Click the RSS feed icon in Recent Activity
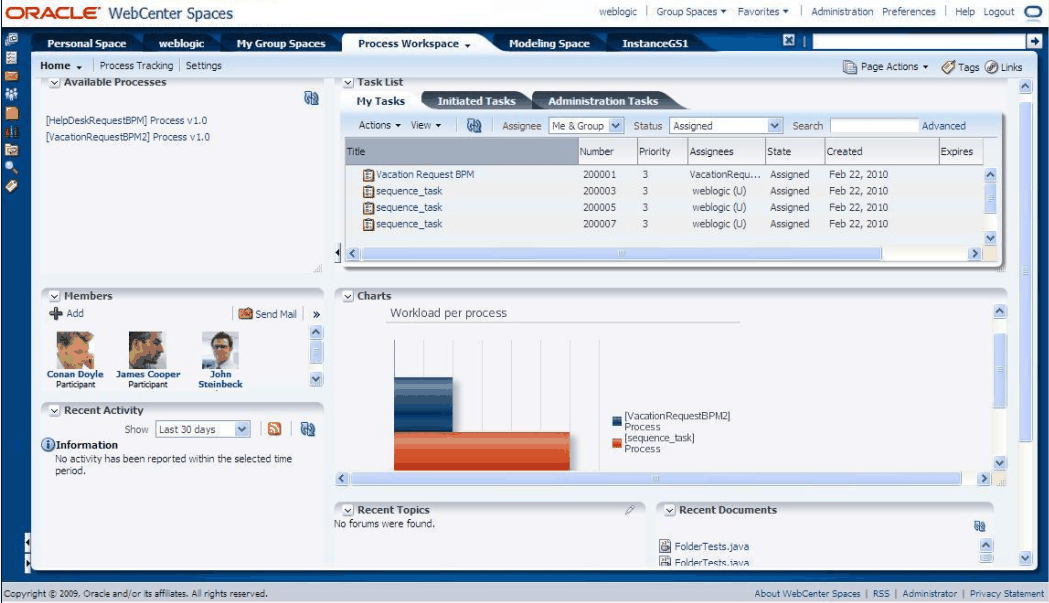1049x603 pixels. coord(274,429)
